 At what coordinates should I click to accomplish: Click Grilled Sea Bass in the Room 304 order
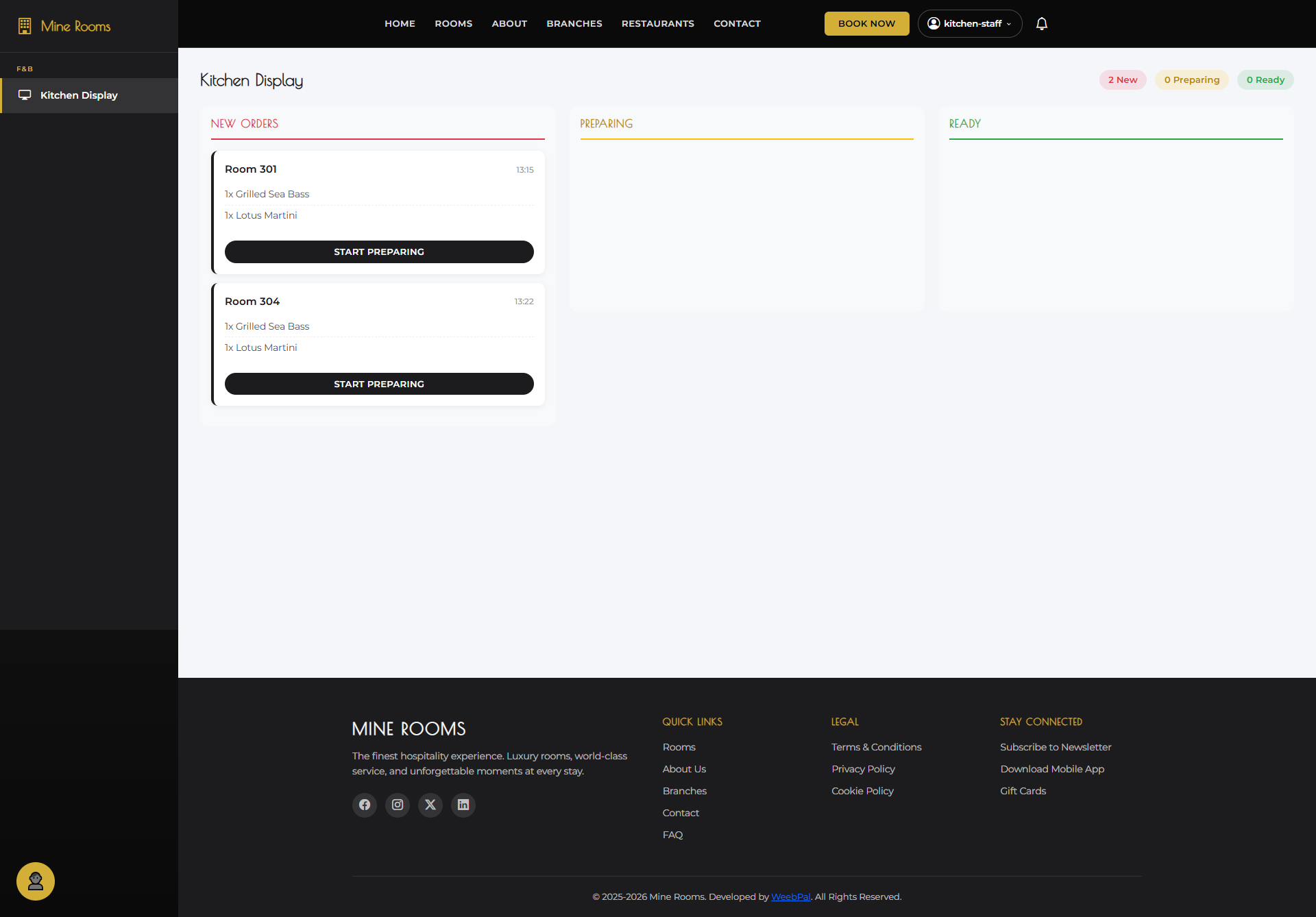pos(267,326)
